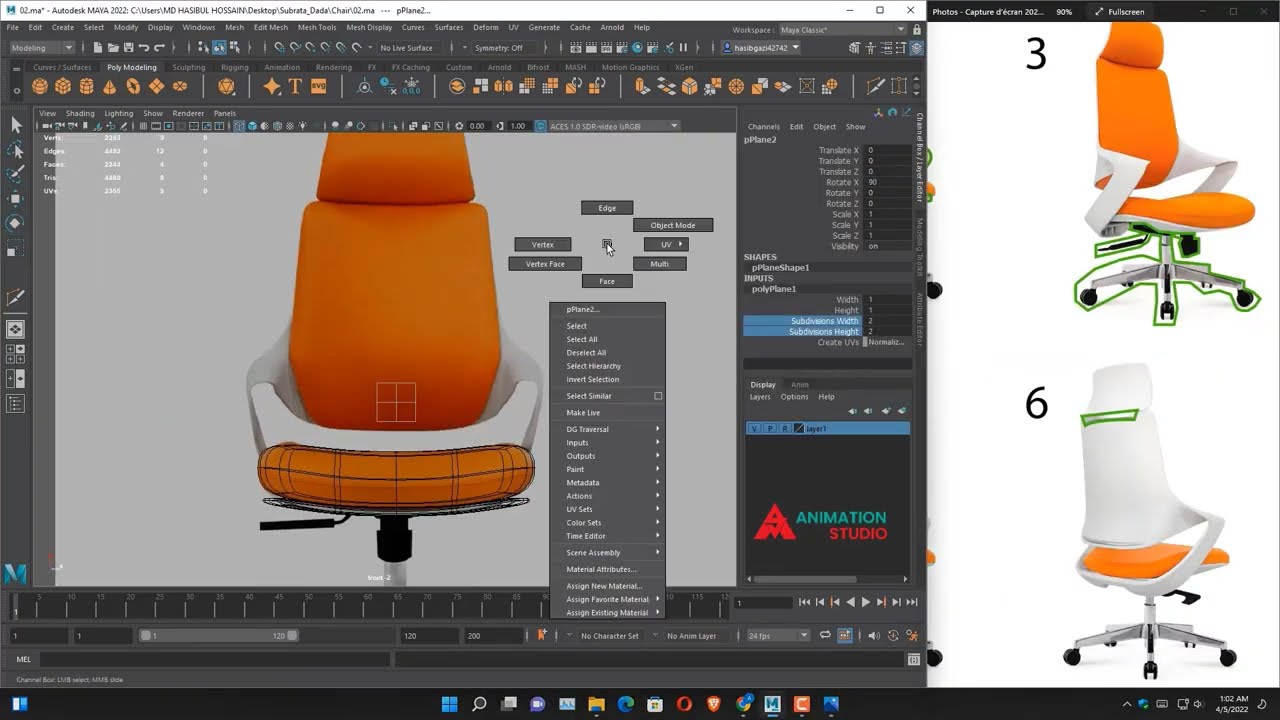Select the Rotate tool in toolbox

[x=15, y=223]
